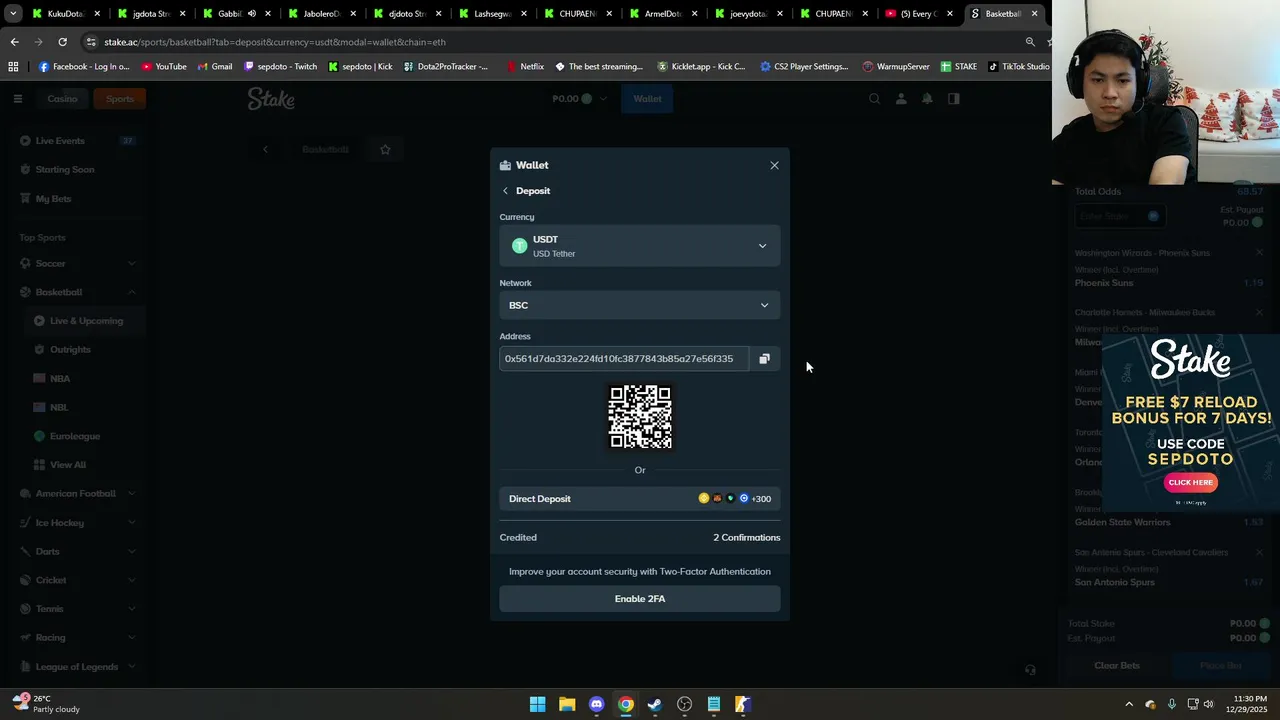Screen dimensions: 1280x720
Task: Switch to the KukuDota browser tab
Action: [x=66, y=14]
